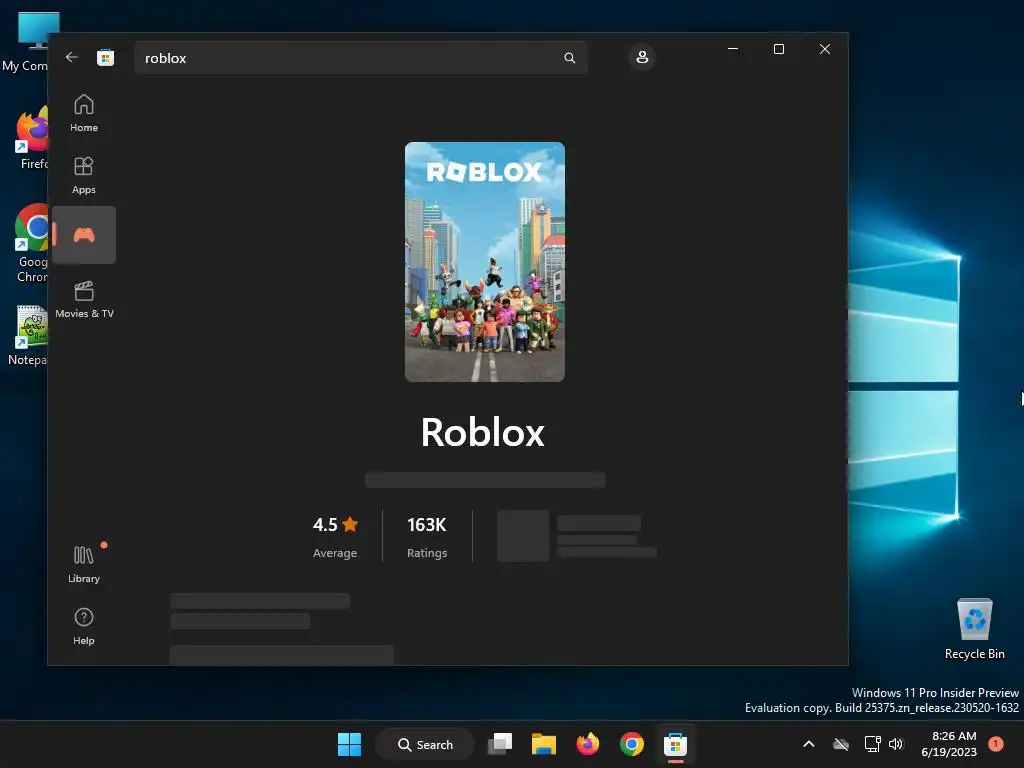The image size is (1024, 768).
Task: Click the volume speaker tray icon
Action: click(x=896, y=744)
